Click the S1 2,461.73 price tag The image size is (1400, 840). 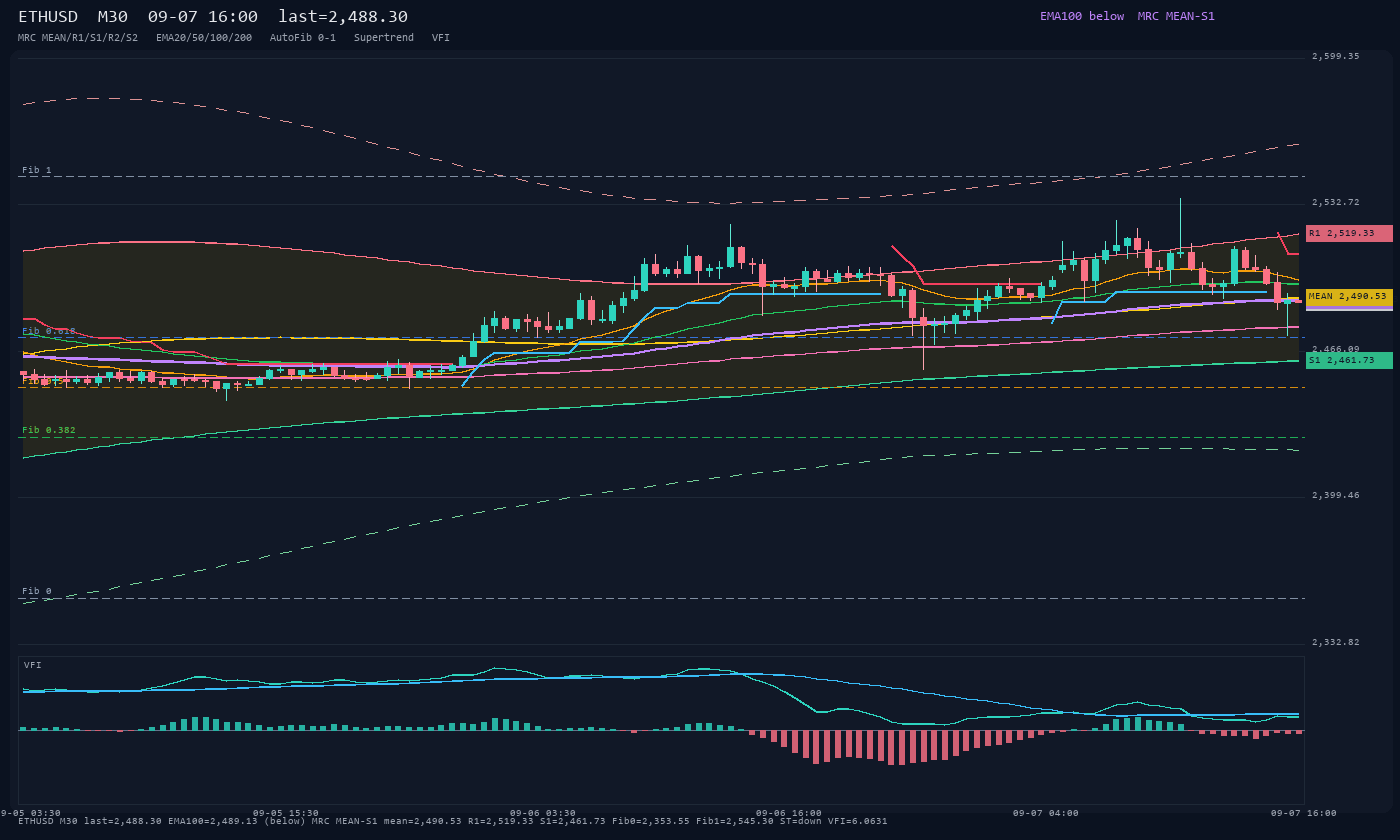[1349, 360]
